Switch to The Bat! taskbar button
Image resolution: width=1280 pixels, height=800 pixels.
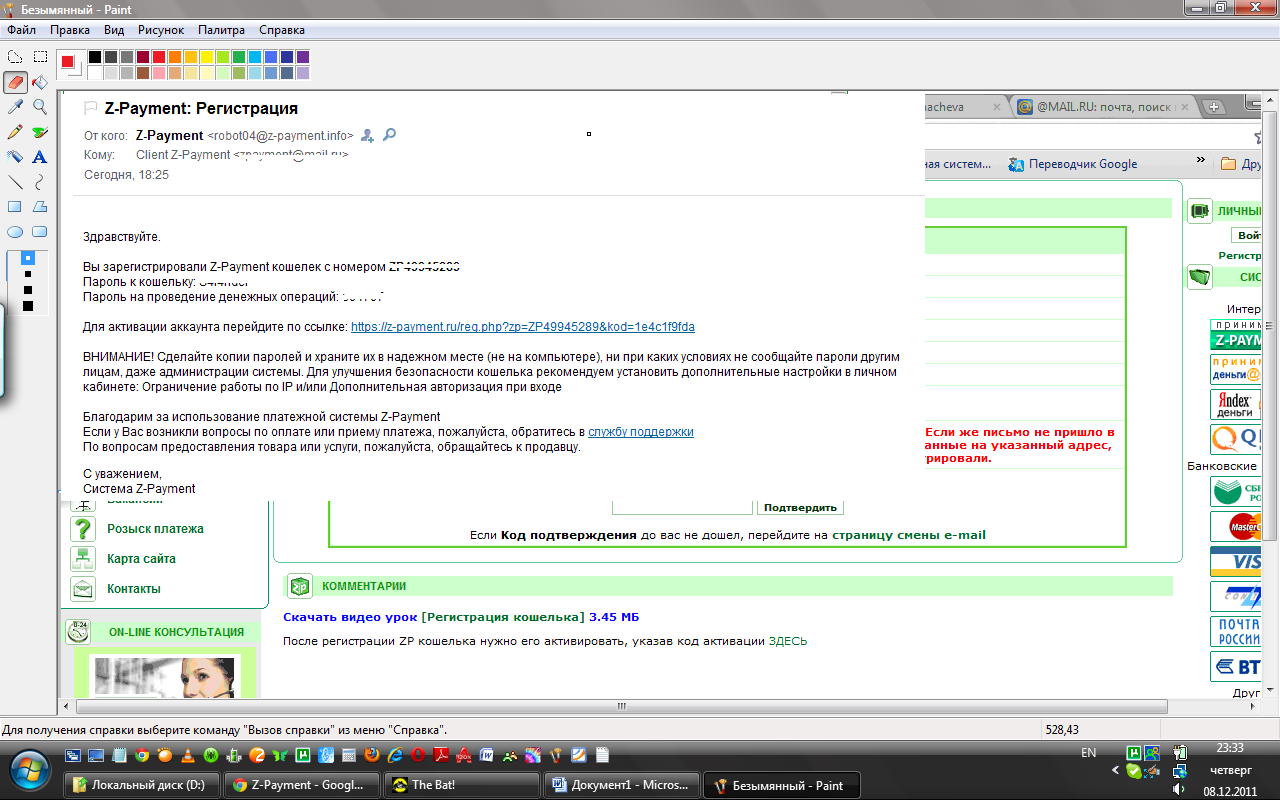pyautogui.click(x=461, y=785)
